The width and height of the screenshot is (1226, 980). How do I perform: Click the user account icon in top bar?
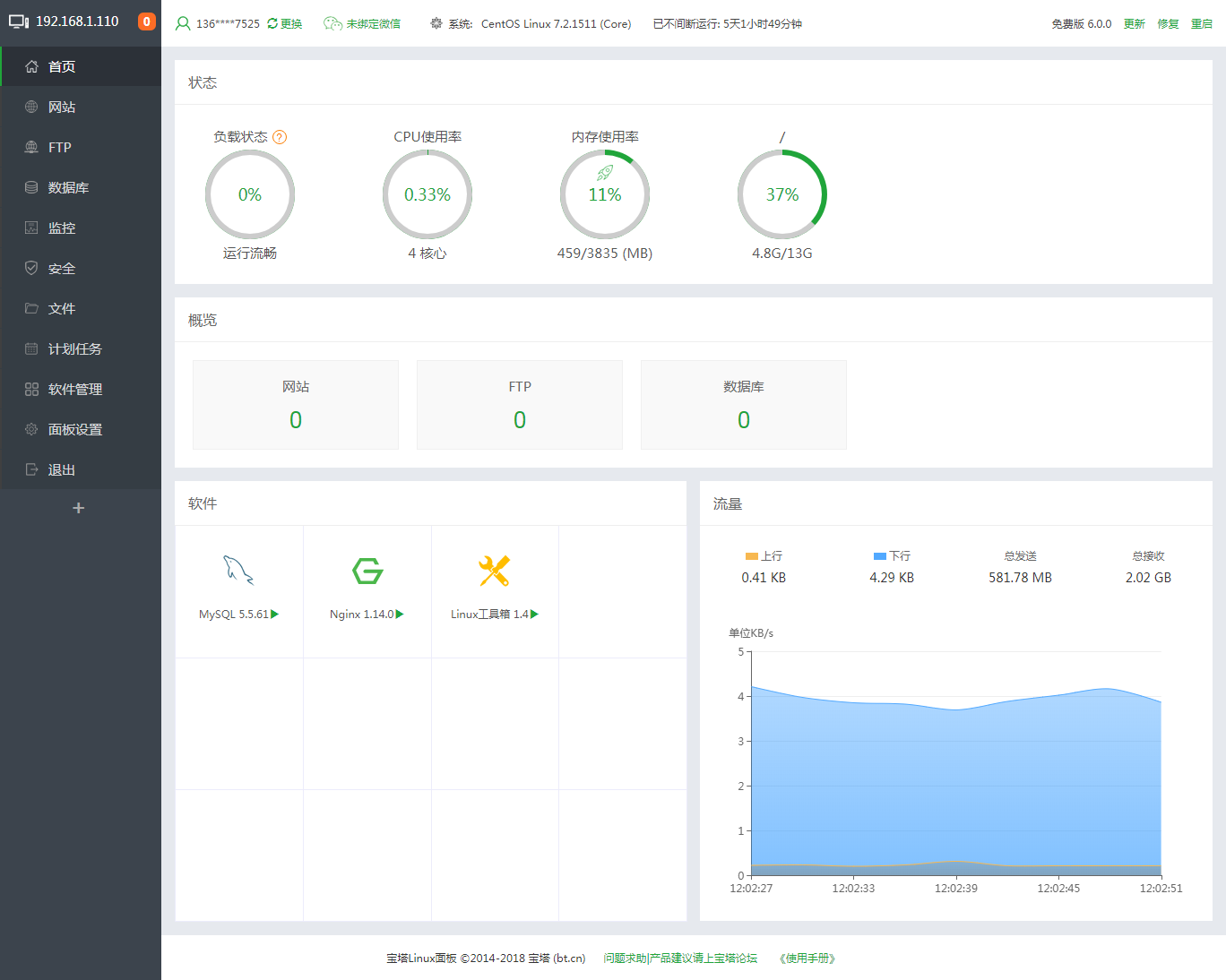[183, 24]
